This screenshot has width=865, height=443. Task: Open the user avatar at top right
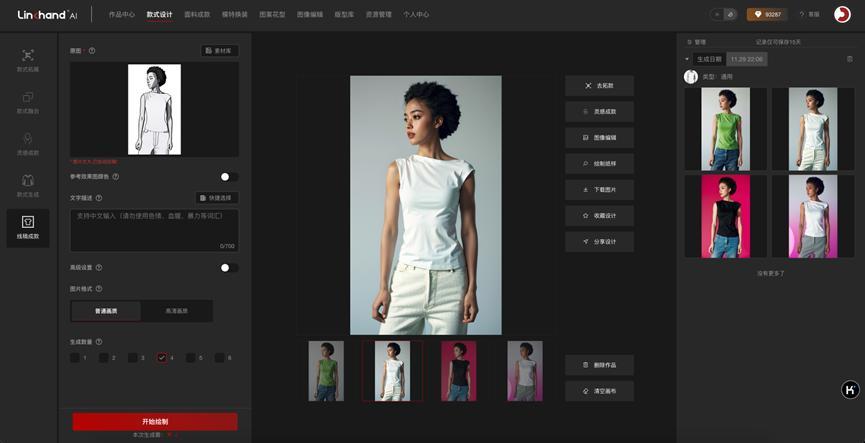(x=841, y=14)
